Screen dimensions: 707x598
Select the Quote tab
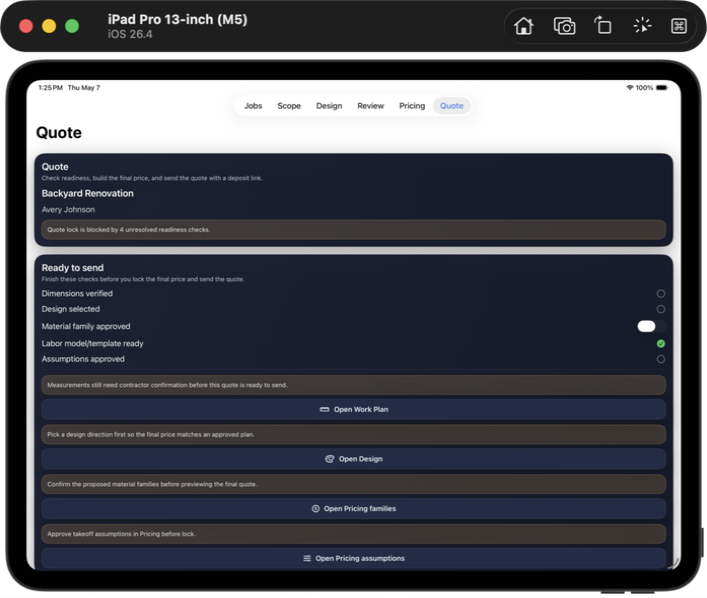[451, 106]
